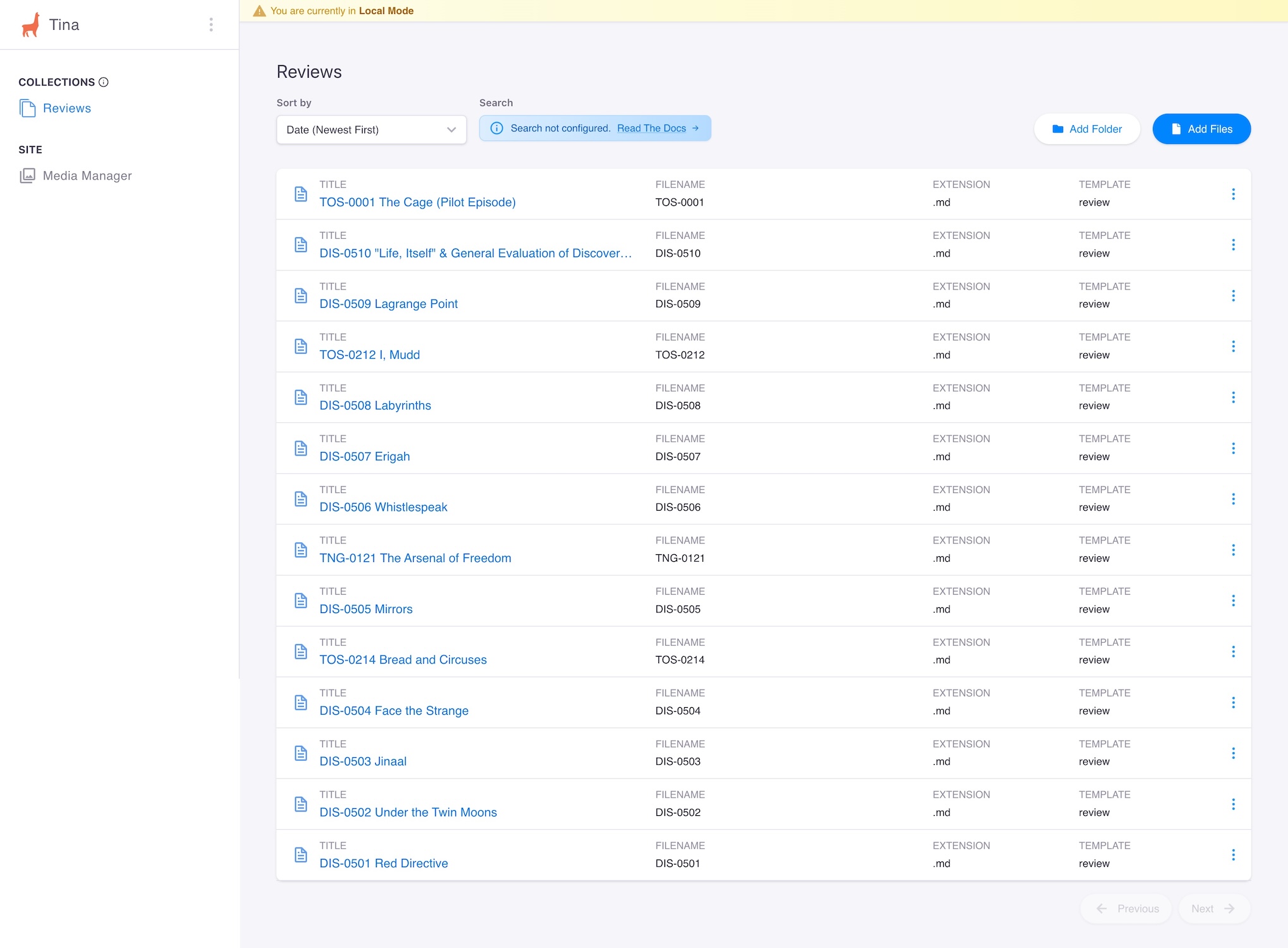The height and width of the screenshot is (948, 1288).
Task: Click the Reviews page heading
Action: point(309,72)
